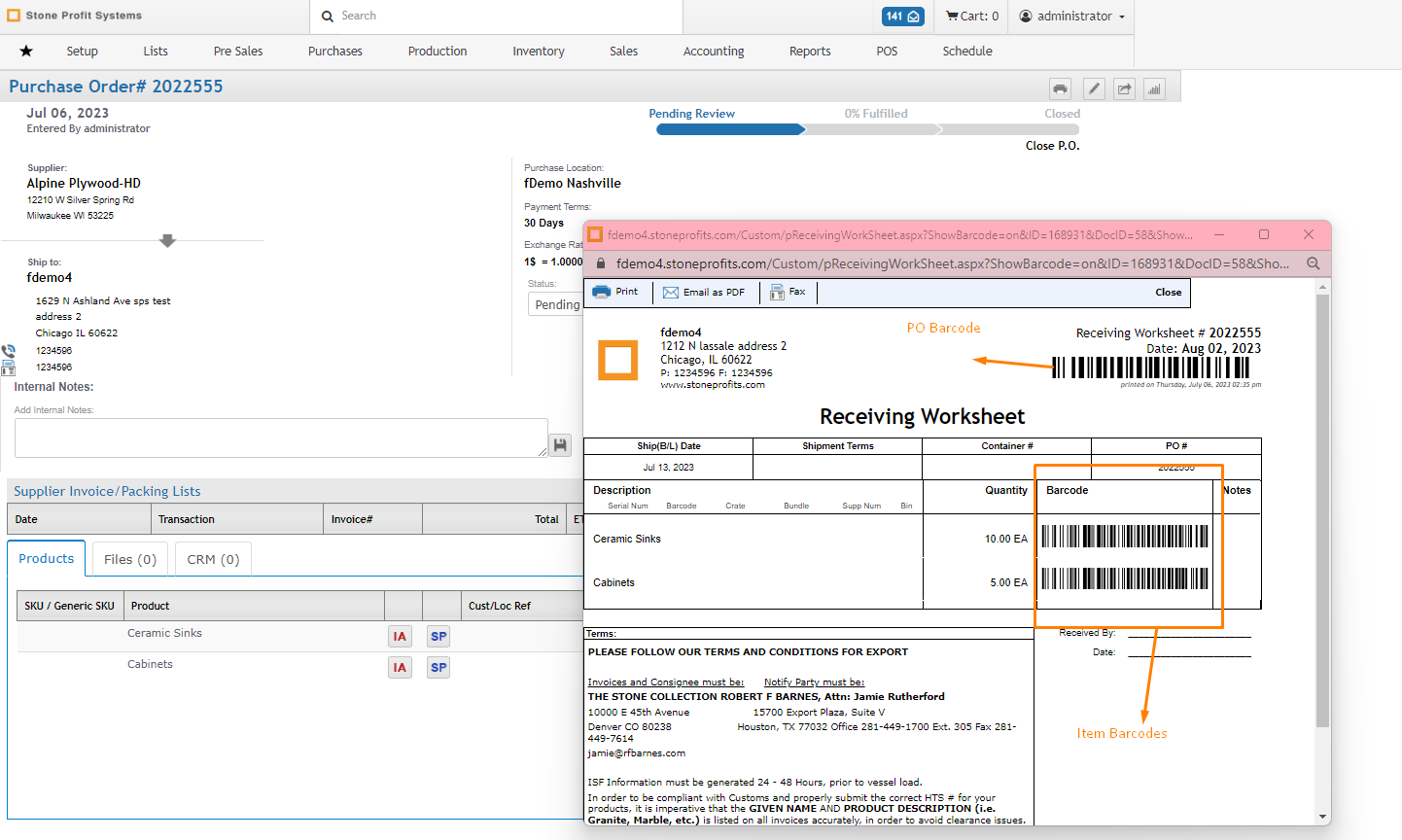Click the 0% Fulfilled progress stage
Image resolution: width=1402 pixels, height=840 pixels.
pos(876,114)
